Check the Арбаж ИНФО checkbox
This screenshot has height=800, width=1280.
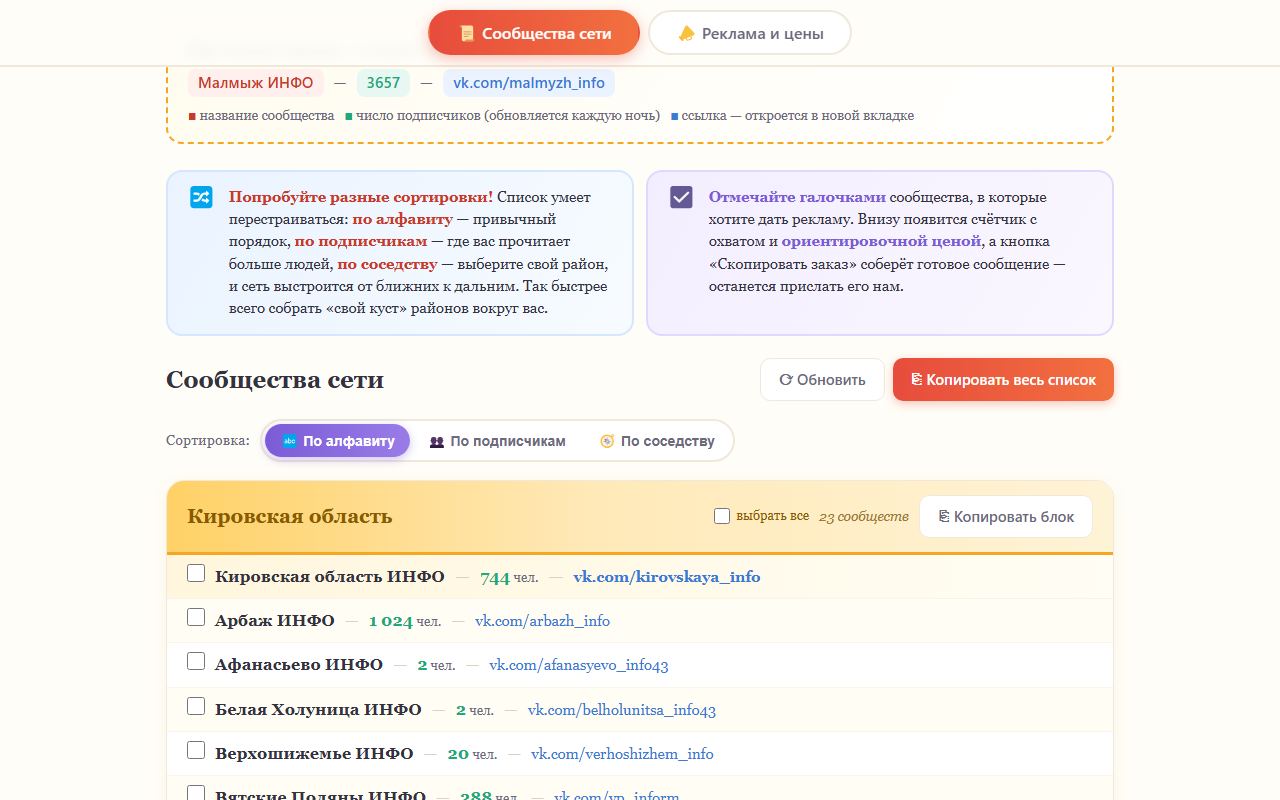coord(196,617)
